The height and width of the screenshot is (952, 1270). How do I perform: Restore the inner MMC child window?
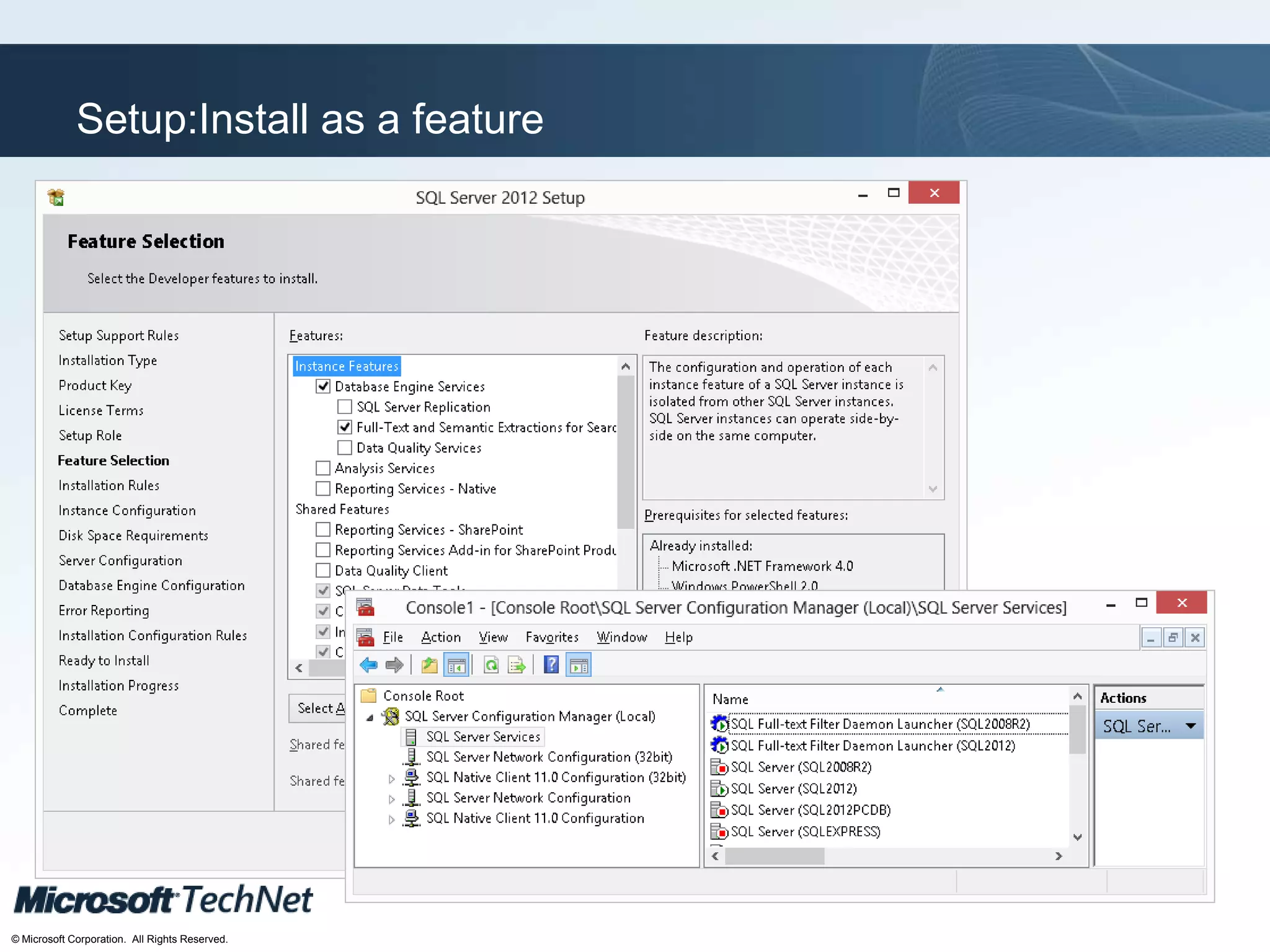1173,638
